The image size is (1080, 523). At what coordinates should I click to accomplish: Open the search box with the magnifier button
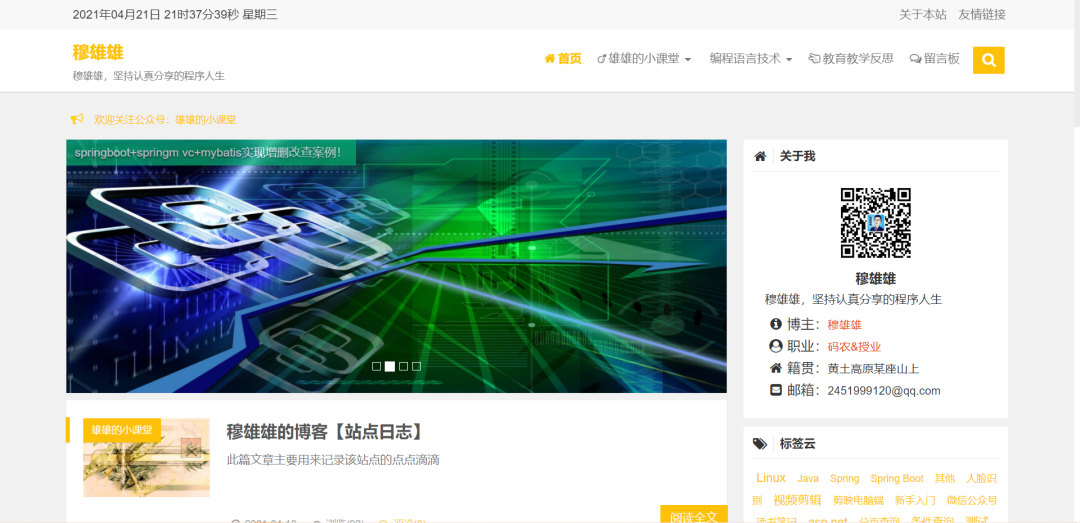[988, 60]
